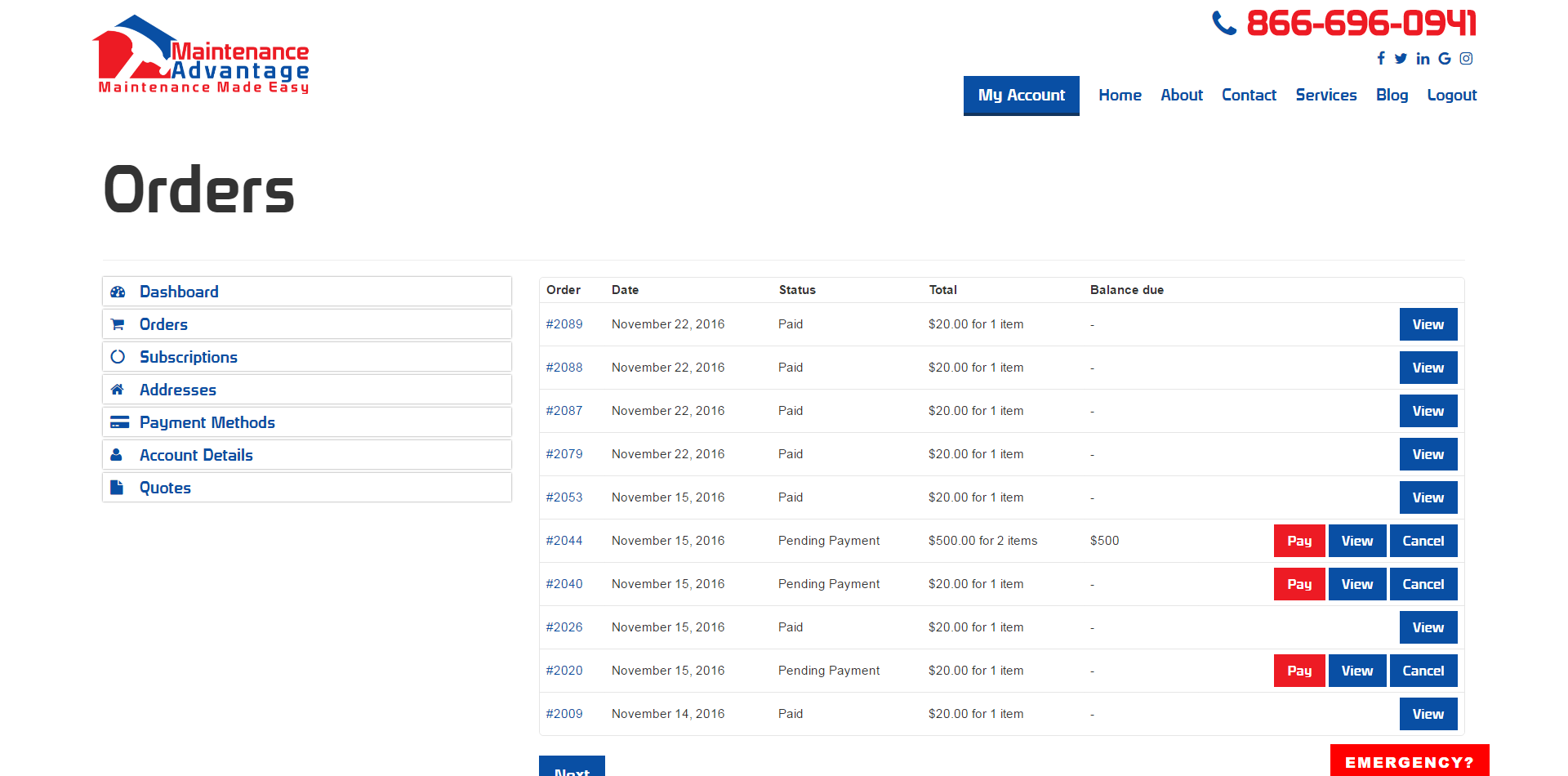This screenshot has height=776, width=1568.
Task: Open Payment Methods in the sidebar
Action: [x=307, y=422]
